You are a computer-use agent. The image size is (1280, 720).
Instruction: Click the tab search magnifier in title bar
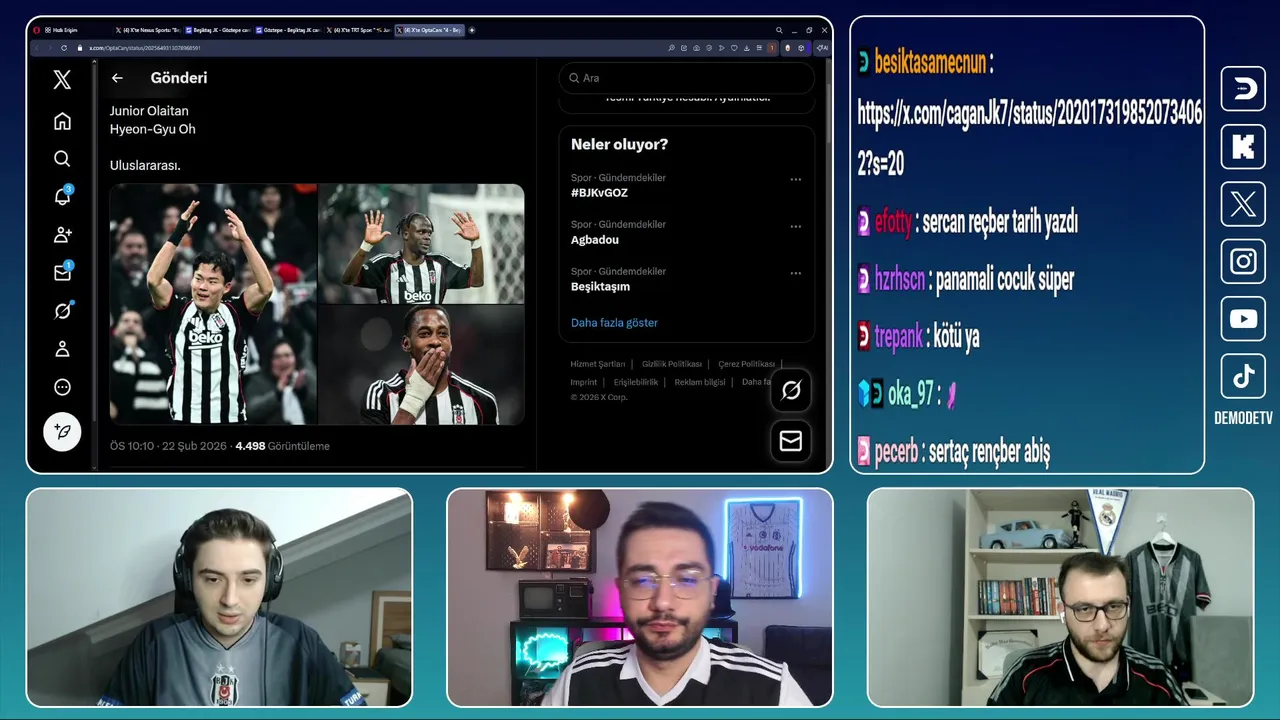[x=779, y=30]
